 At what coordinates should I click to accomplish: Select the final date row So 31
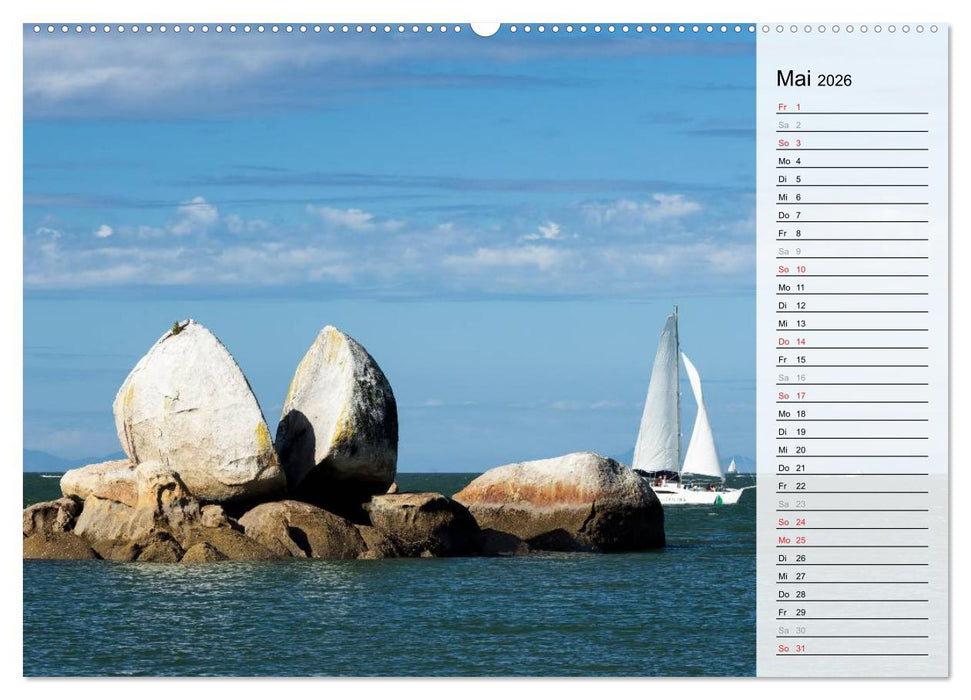tap(790, 649)
